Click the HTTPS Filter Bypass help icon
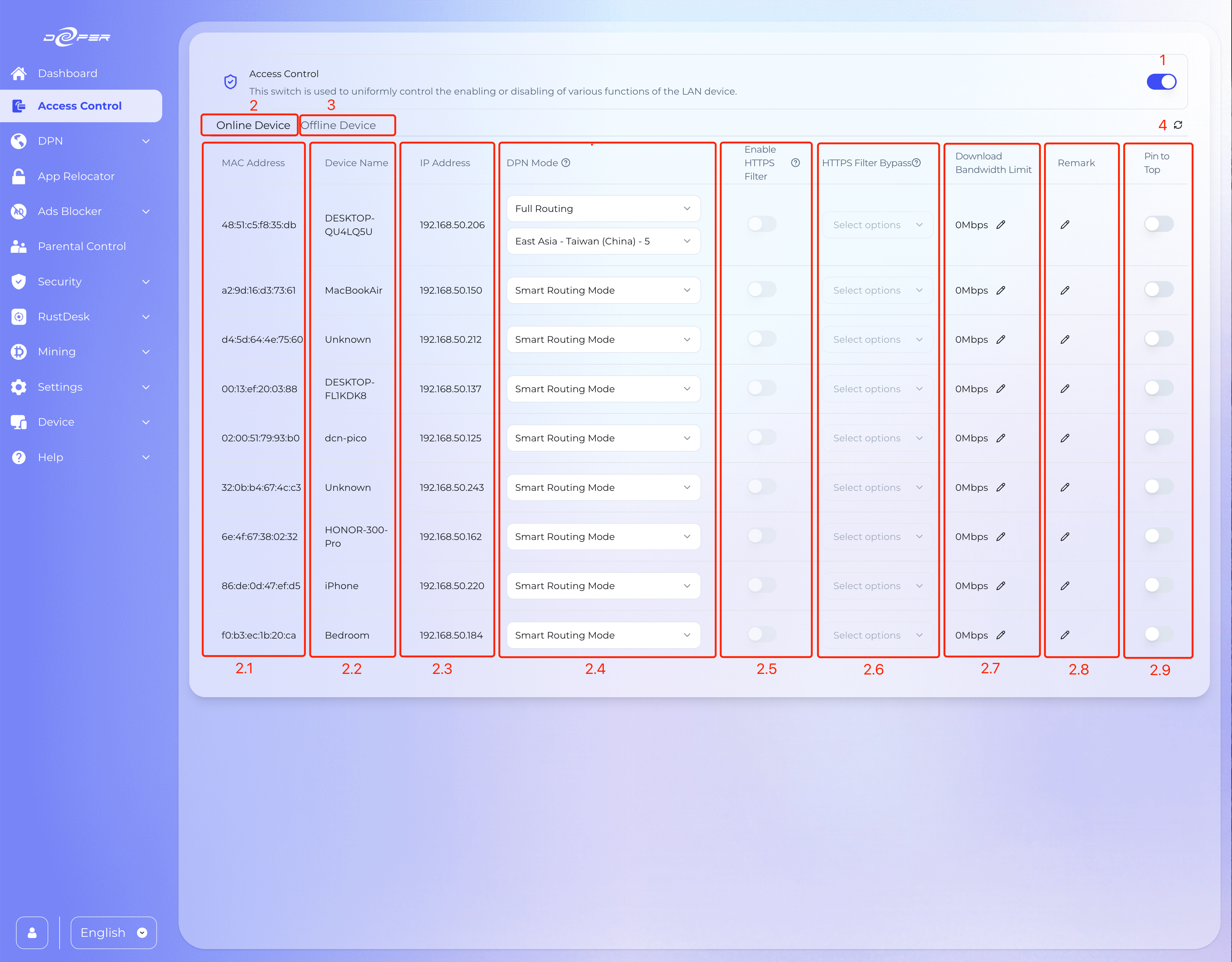The width and height of the screenshot is (1232, 962). pos(917,162)
